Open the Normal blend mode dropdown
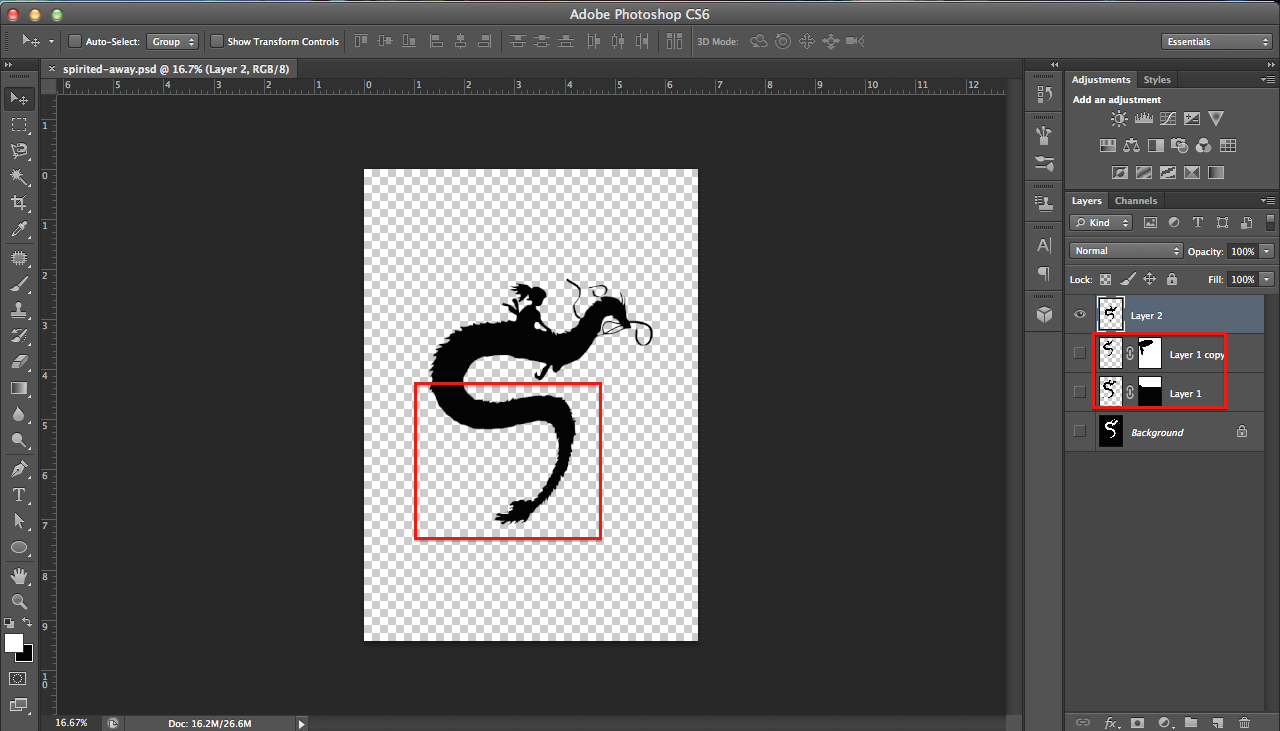Image resolution: width=1280 pixels, height=731 pixels. pyautogui.click(x=1126, y=251)
